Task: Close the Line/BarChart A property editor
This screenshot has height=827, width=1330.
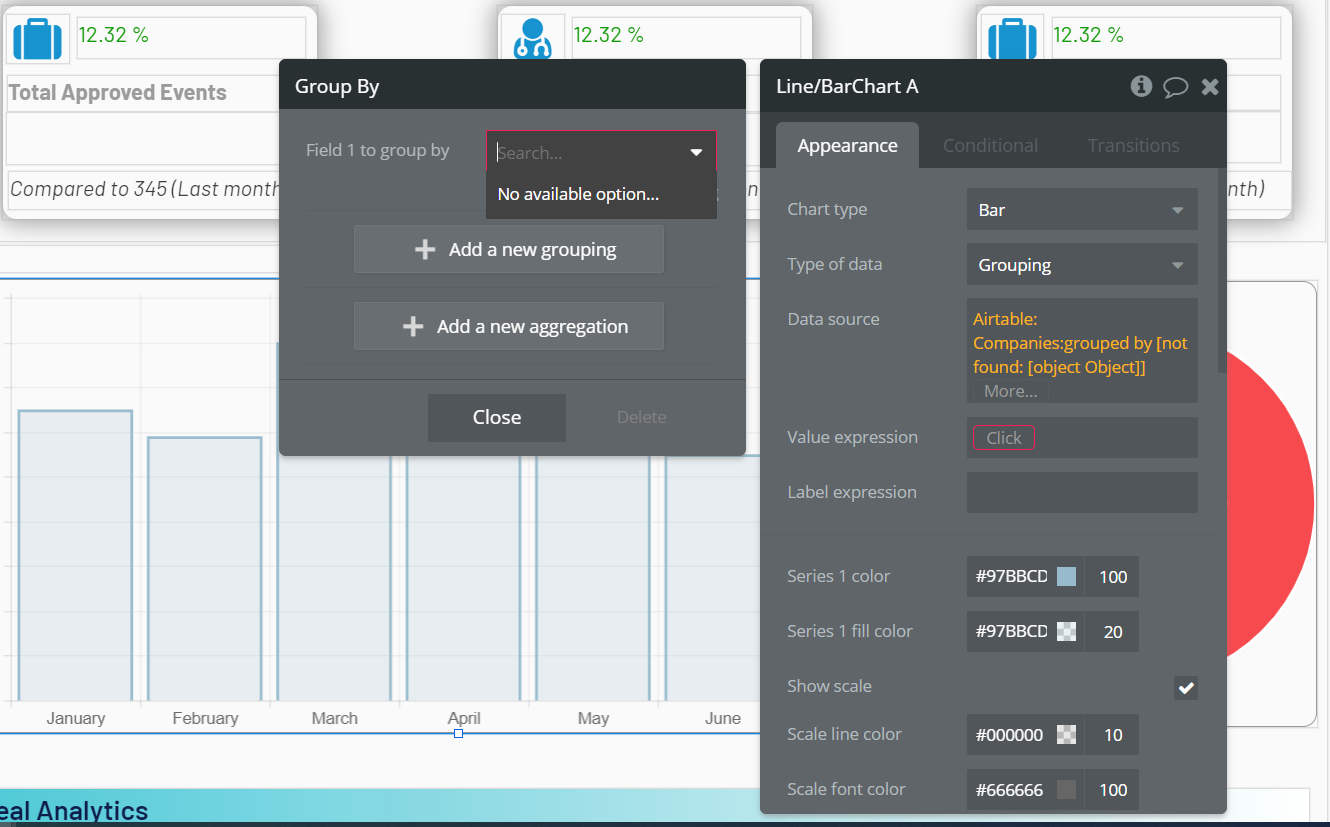Action: click(x=1210, y=87)
